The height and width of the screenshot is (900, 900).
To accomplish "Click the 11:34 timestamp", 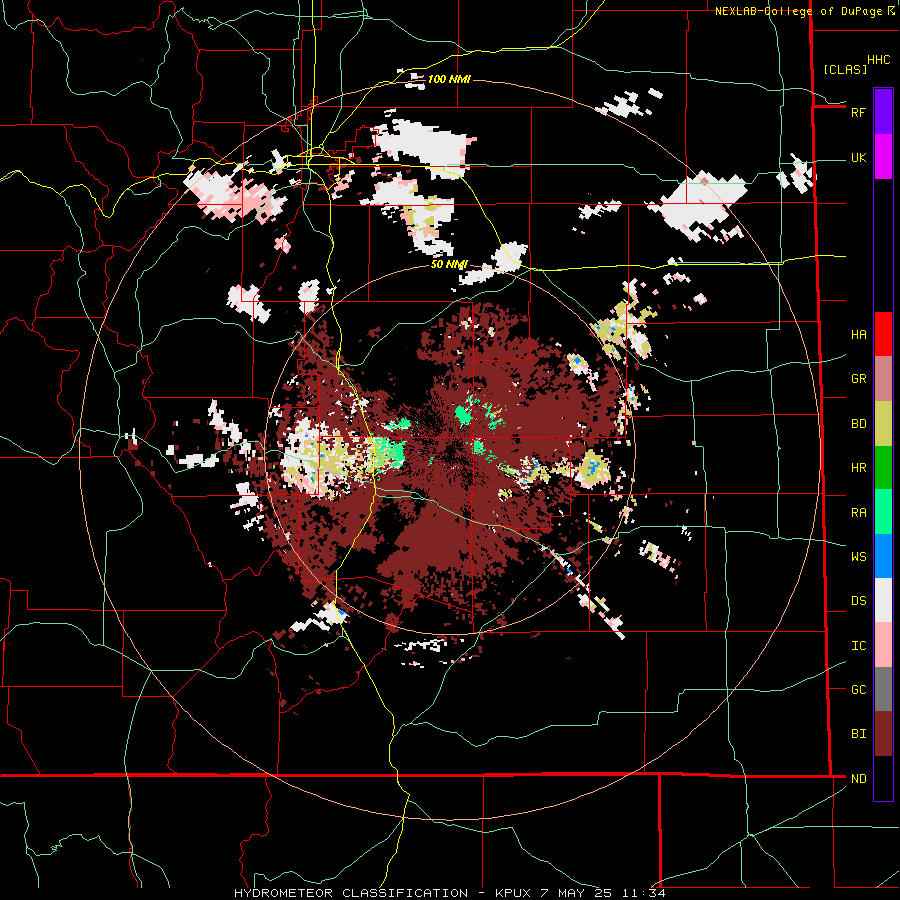I will tap(642, 893).
